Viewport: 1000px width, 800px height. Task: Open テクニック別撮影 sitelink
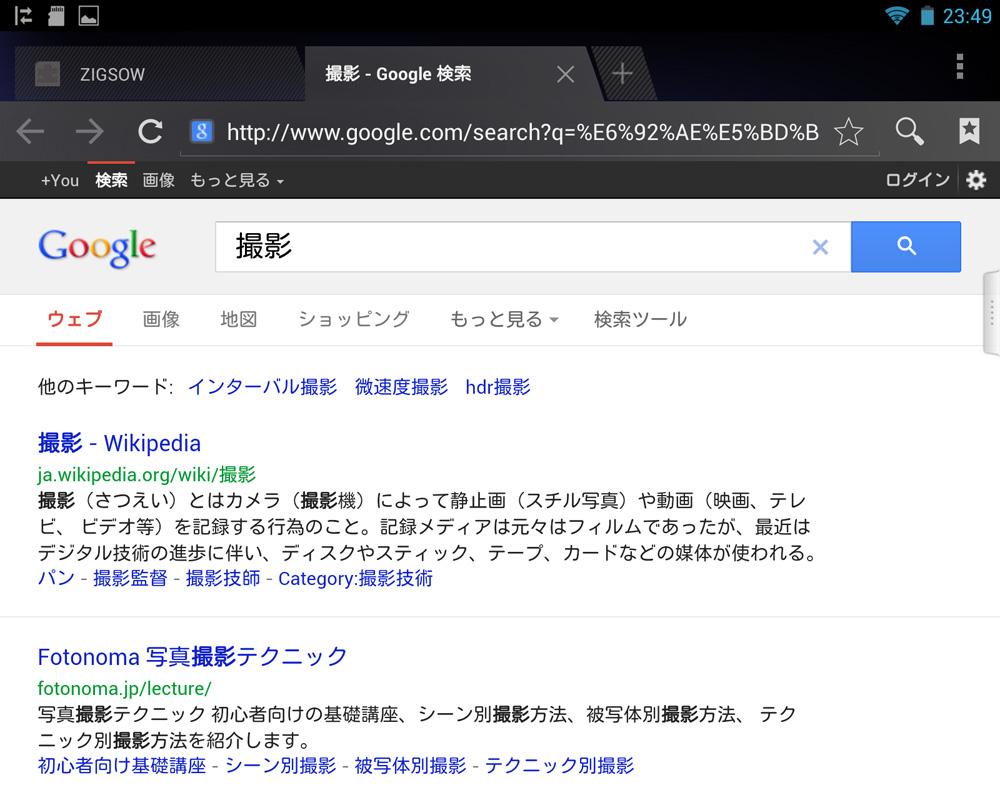(559, 765)
